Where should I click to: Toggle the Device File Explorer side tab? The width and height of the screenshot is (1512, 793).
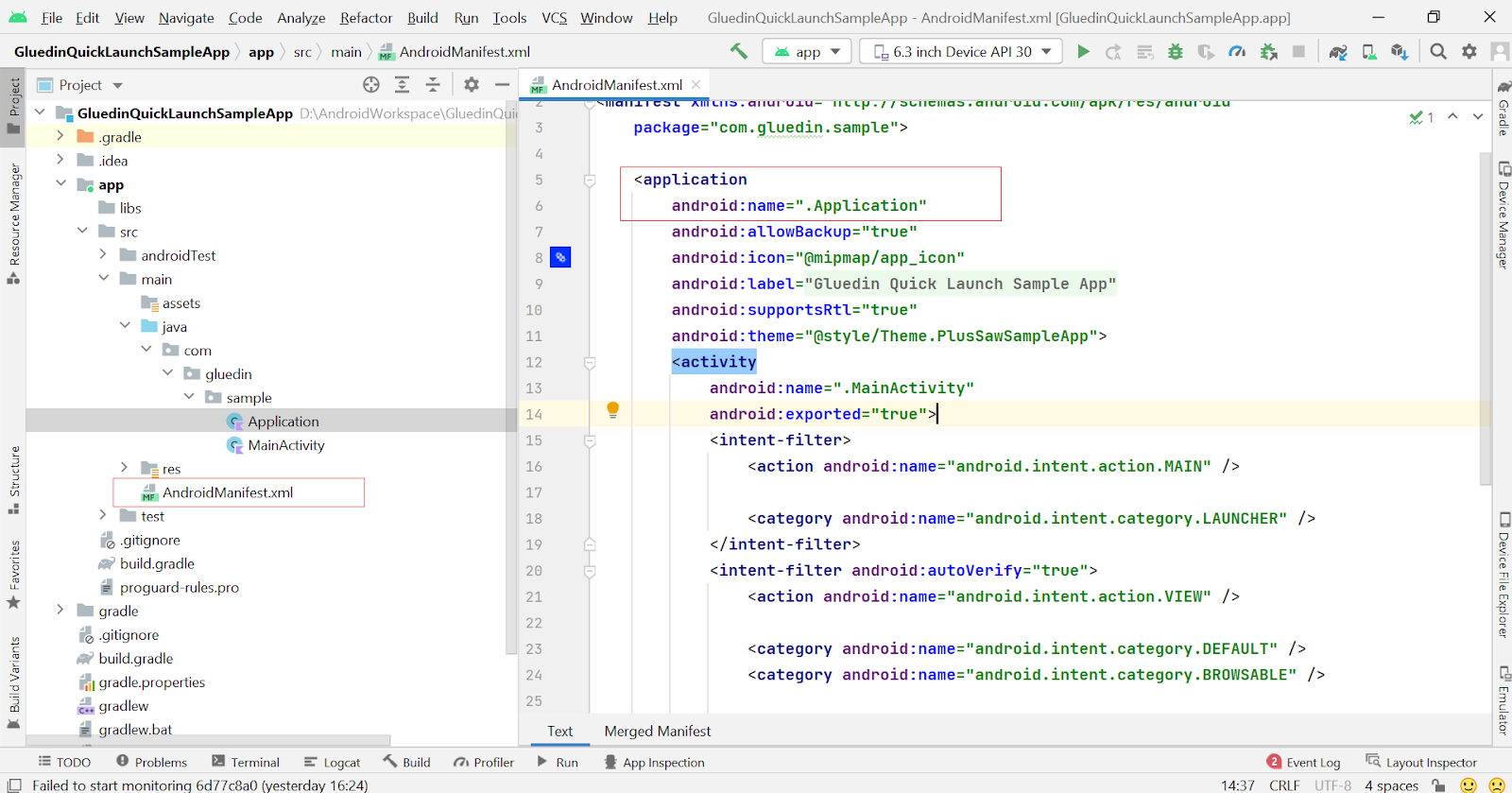(x=1503, y=576)
